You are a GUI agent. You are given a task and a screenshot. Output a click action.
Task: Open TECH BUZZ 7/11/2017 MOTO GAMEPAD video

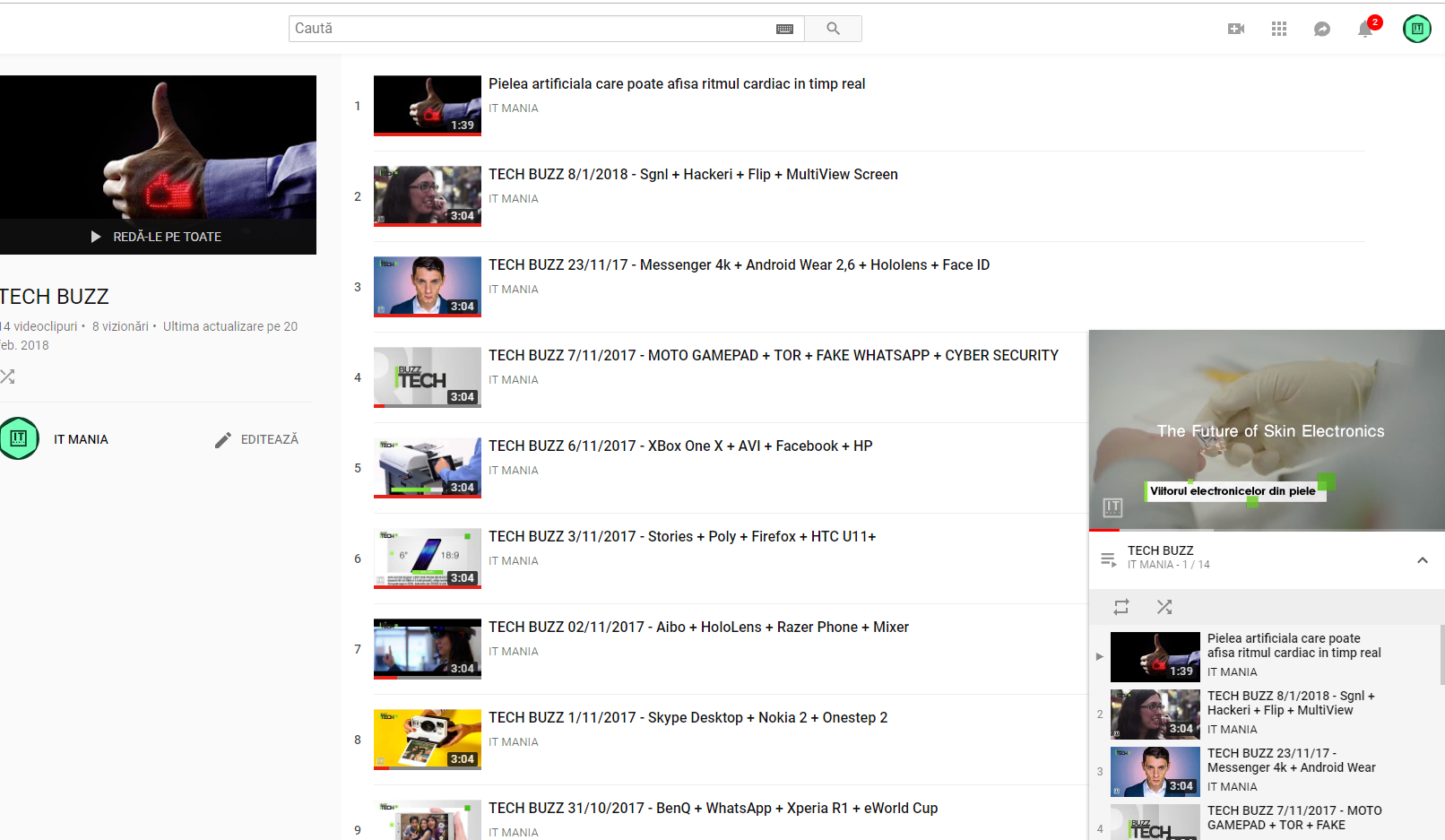click(x=774, y=355)
